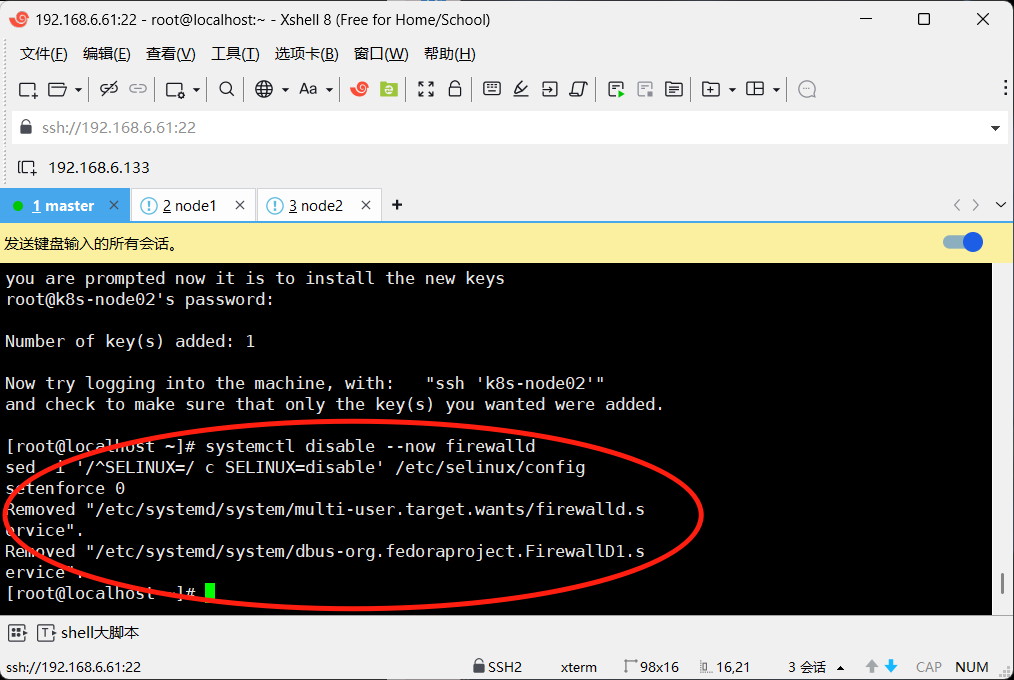Switch to the 1 master tab

(63, 206)
